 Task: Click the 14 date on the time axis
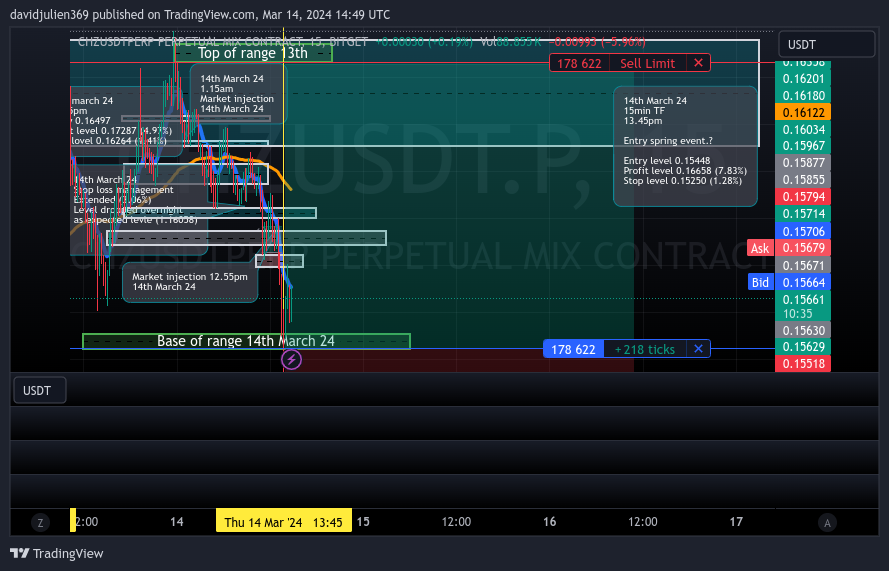[x=177, y=522]
